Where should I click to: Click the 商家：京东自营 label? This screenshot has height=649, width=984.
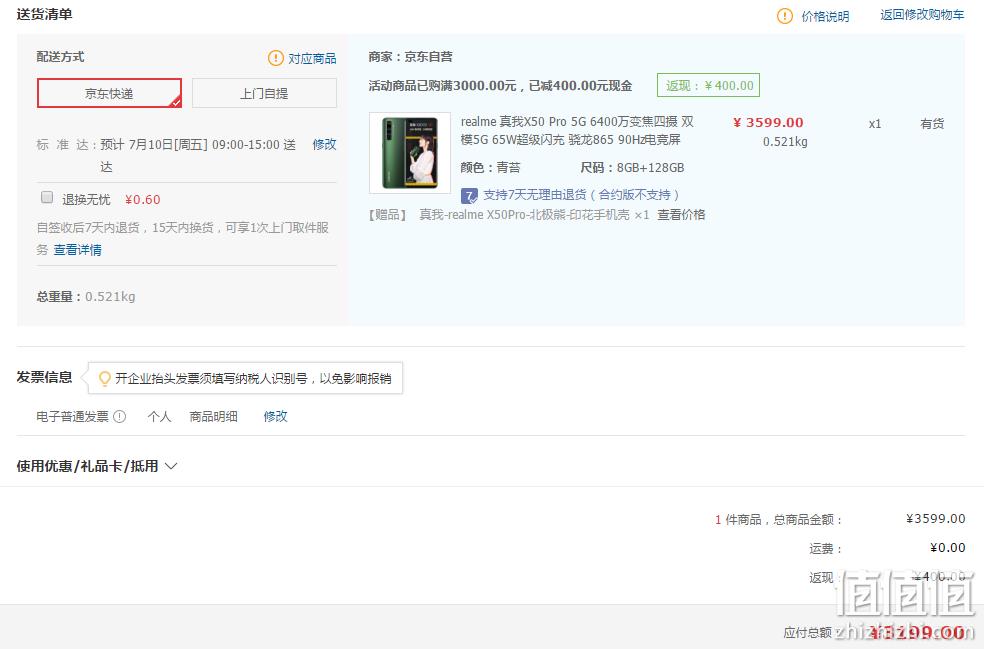point(410,56)
